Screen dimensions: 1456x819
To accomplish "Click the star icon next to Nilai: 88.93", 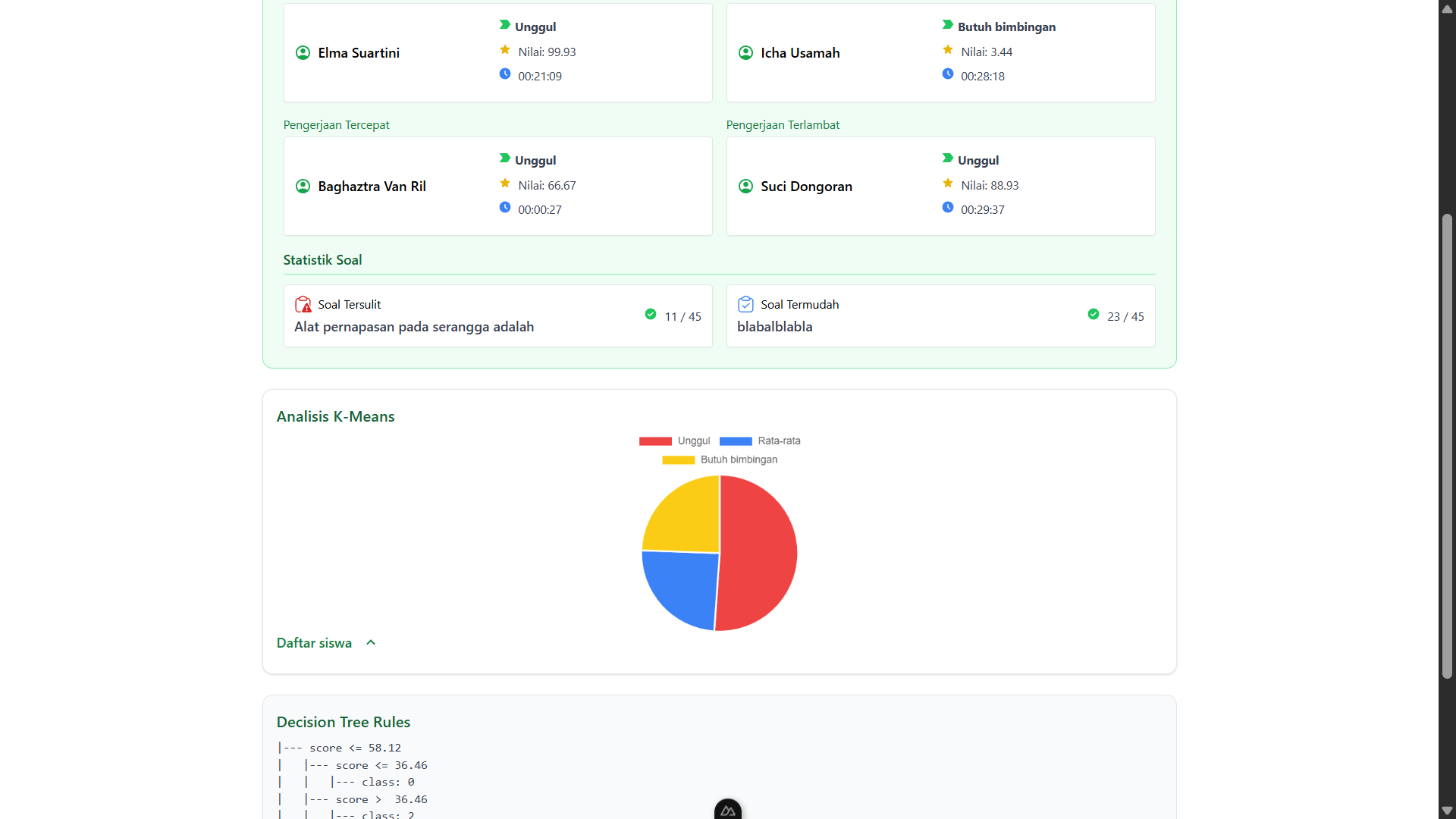I will pos(948,184).
